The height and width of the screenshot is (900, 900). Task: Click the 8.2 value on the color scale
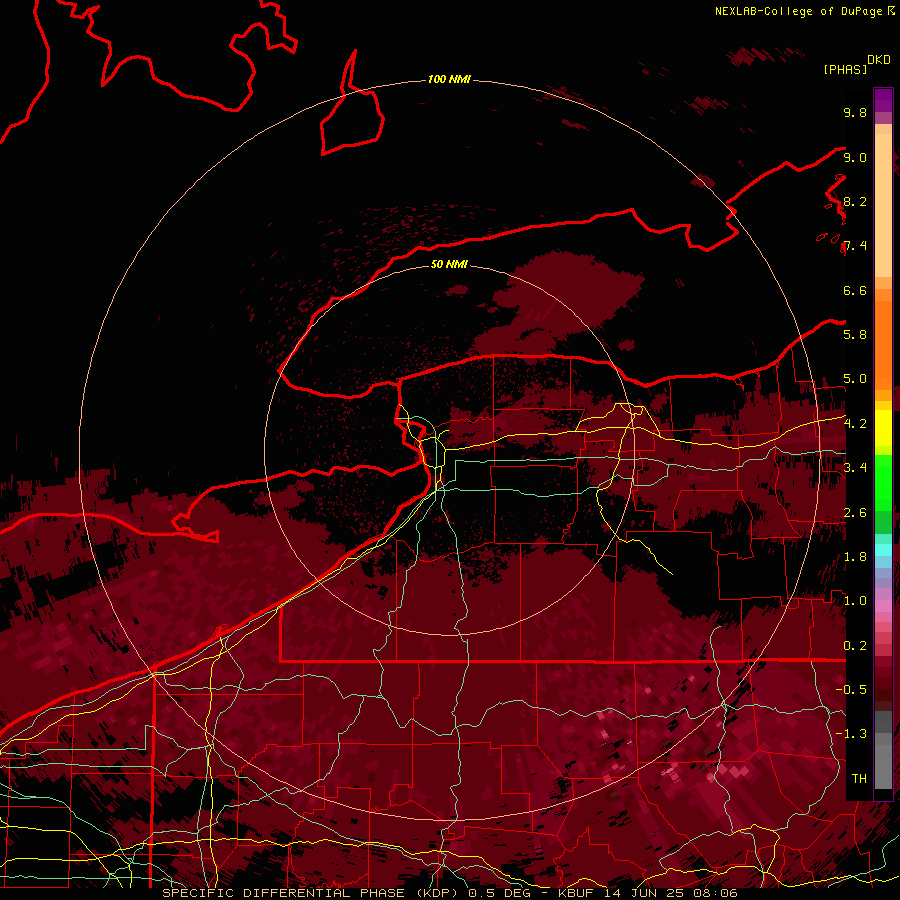pos(855,201)
